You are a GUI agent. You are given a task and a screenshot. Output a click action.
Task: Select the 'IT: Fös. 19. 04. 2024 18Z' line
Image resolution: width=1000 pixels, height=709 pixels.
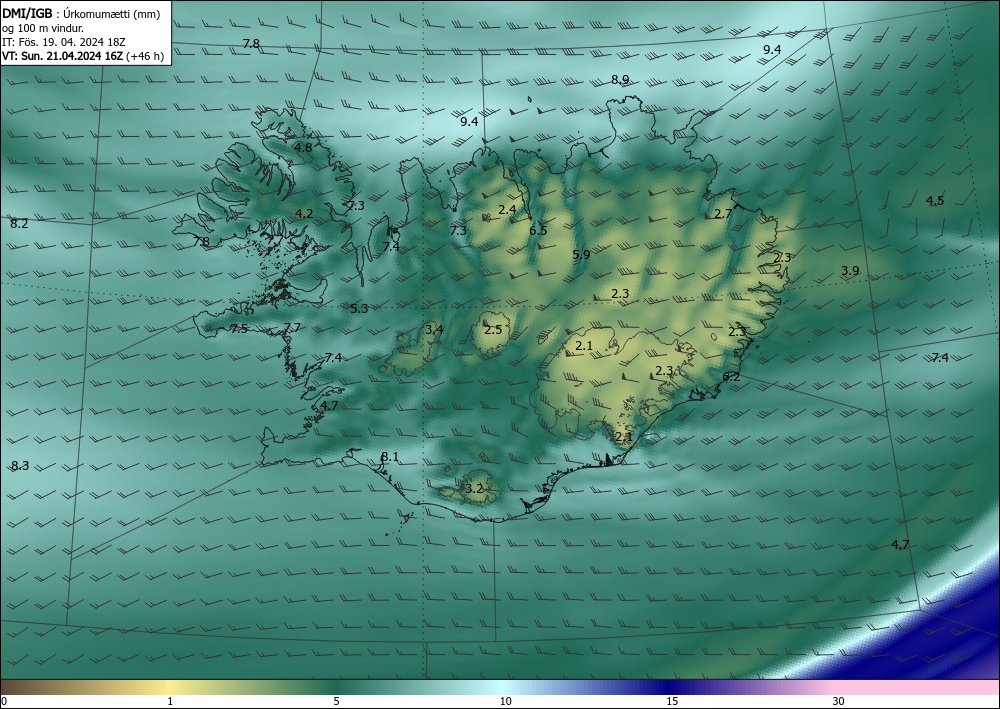coord(63,42)
